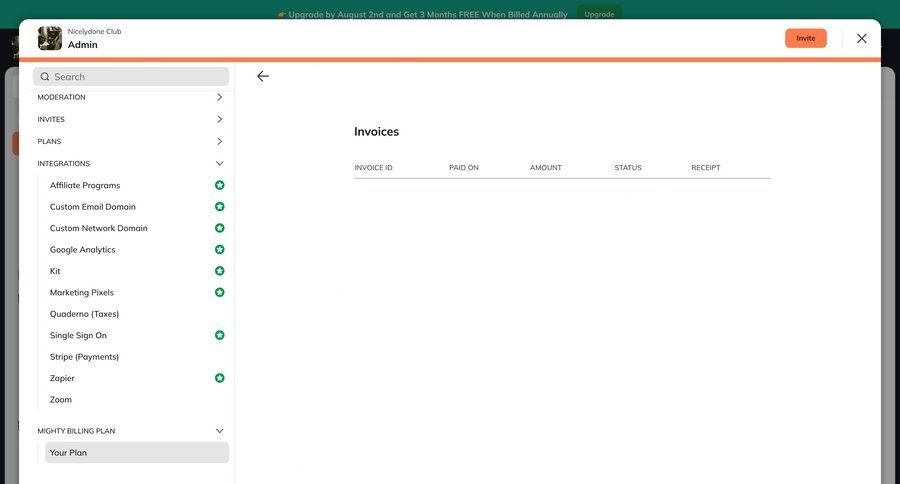Click the star badge next to Kit
Image resolution: width=900 pixels, height=484 pixels.
219,271
